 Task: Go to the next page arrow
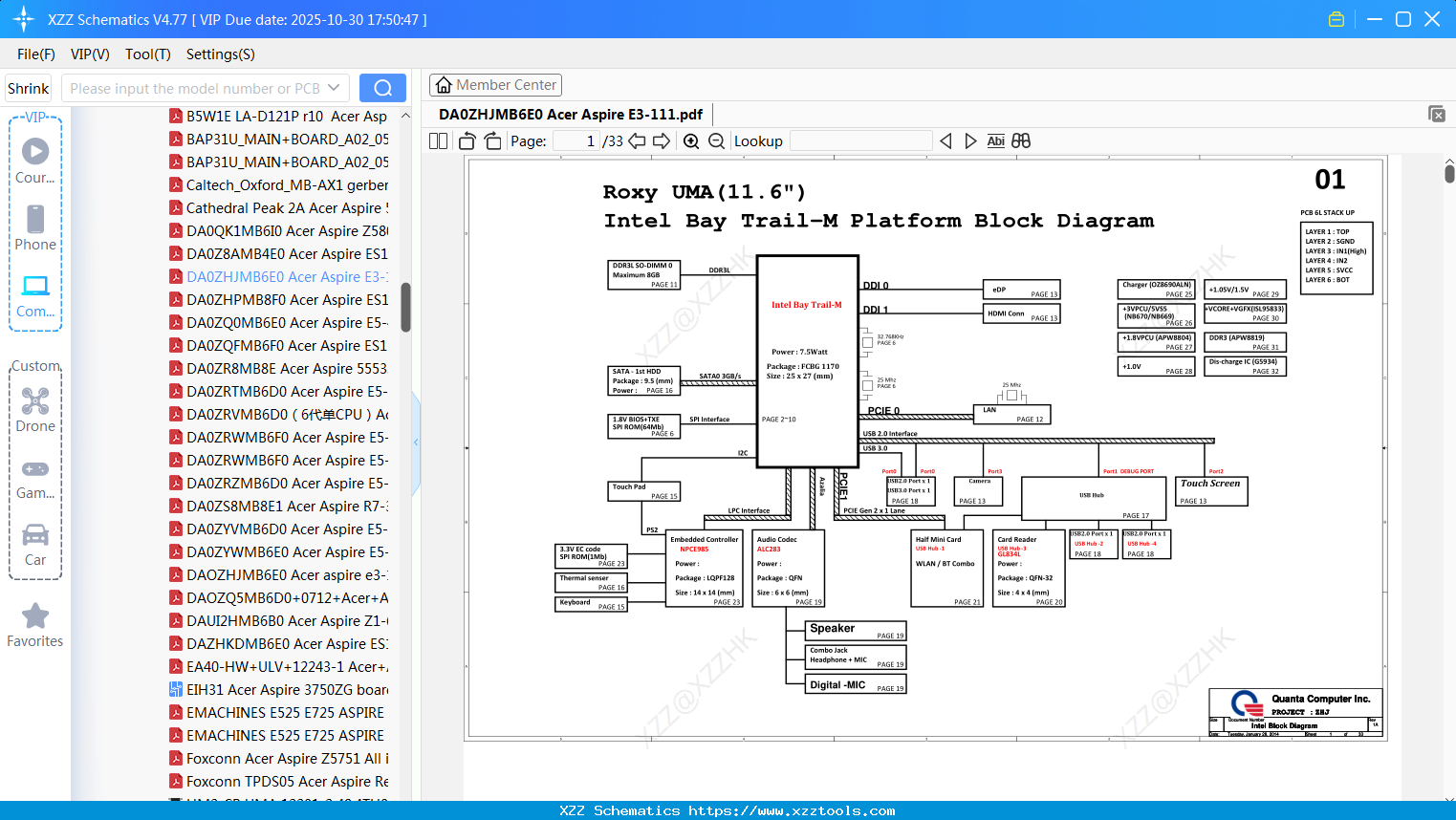[662, 141]
